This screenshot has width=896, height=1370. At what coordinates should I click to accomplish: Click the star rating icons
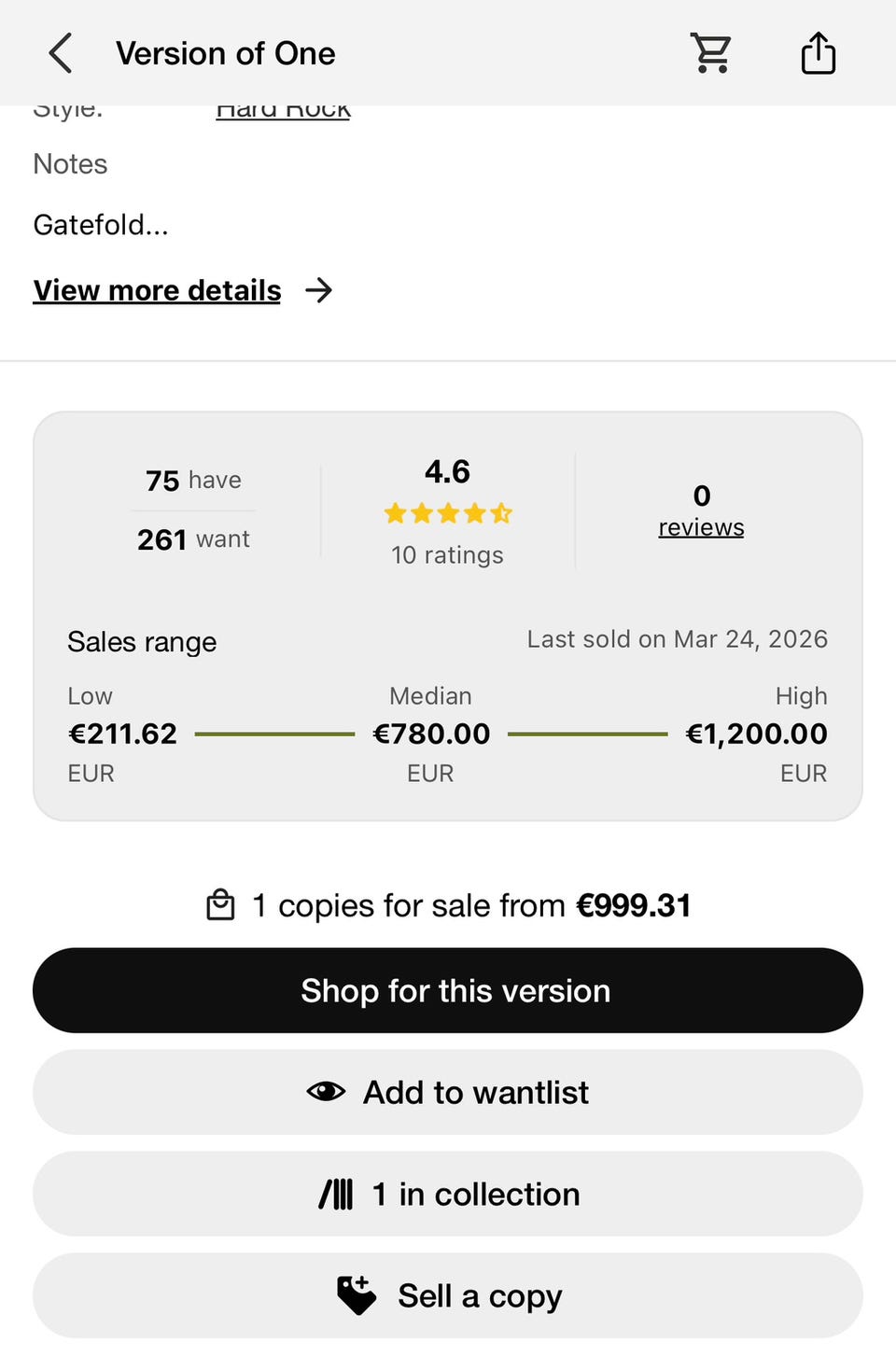(448, 512)
